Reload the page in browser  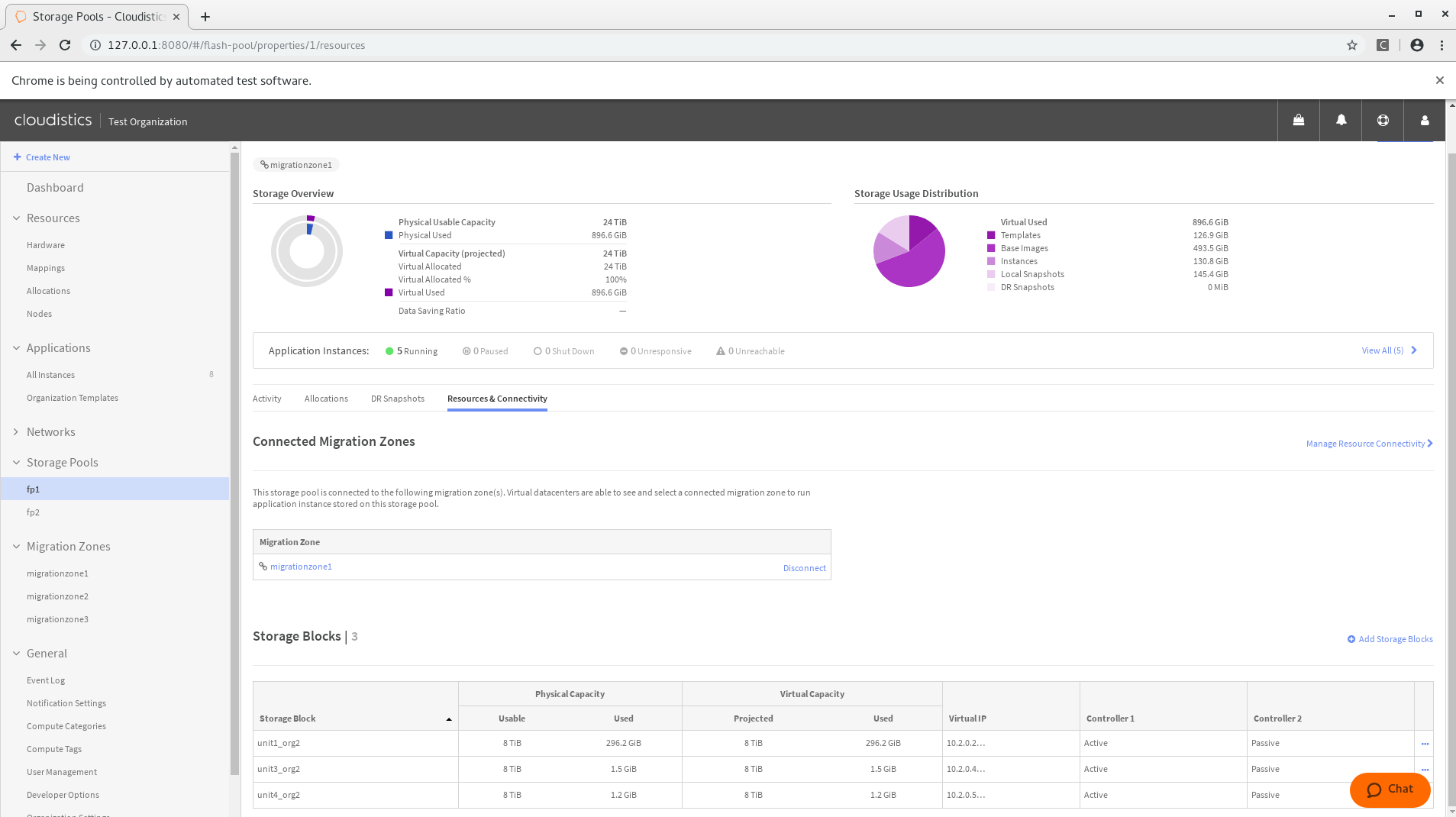[x=65, y=45]
